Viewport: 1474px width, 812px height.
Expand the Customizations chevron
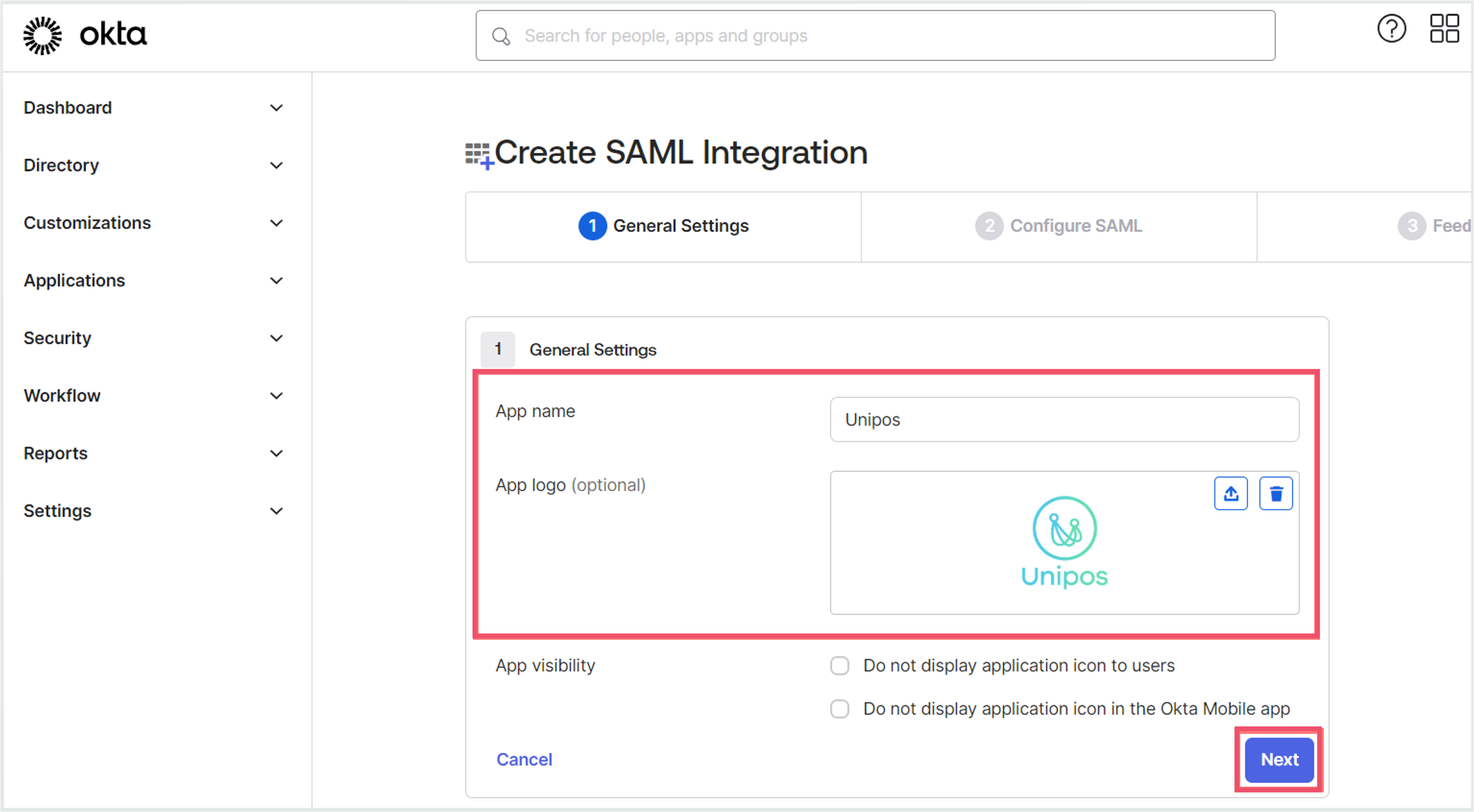pyautogui.click(x=276, y=223)
